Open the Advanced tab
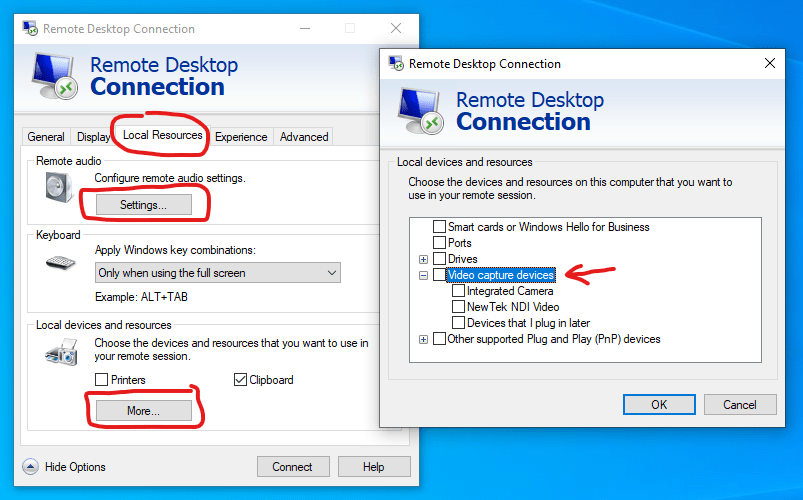Viewport: 803px width, 500px height. [x=304, y=137]
